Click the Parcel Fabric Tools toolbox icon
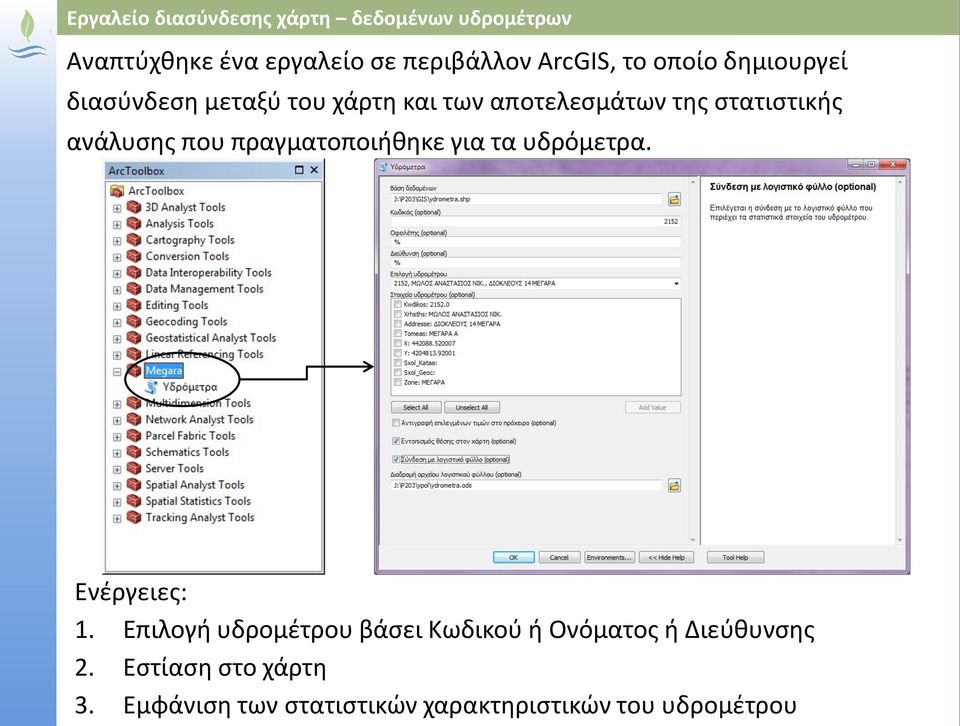Image resolution: width=960 pixels, height=726 pixels. [133, 436]
